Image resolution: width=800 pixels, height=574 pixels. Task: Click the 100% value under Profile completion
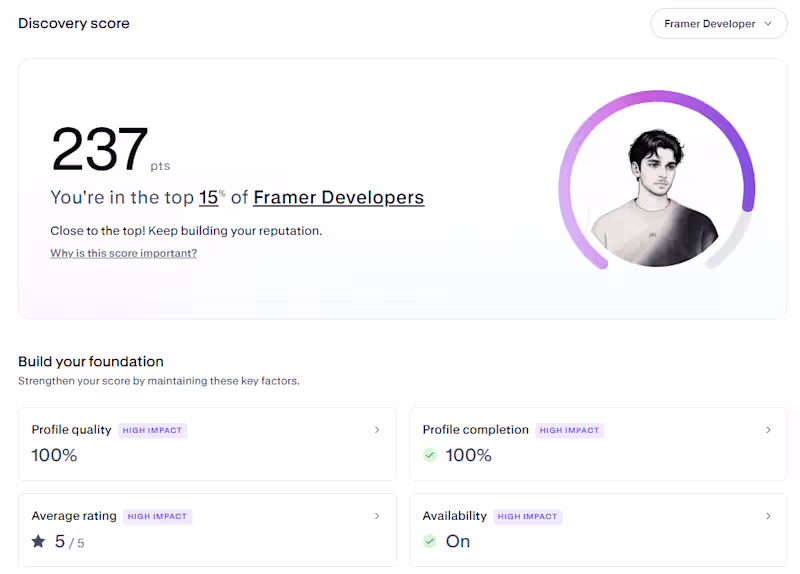468,455
